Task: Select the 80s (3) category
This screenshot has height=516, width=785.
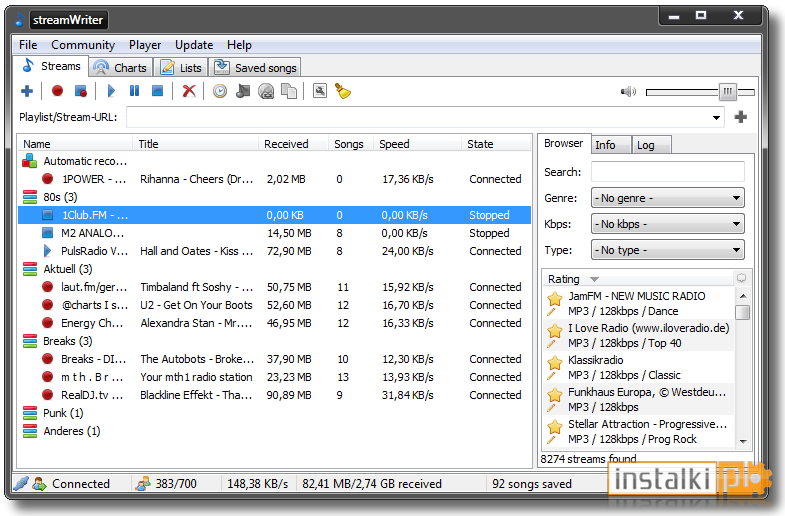Action: point(274,197)
